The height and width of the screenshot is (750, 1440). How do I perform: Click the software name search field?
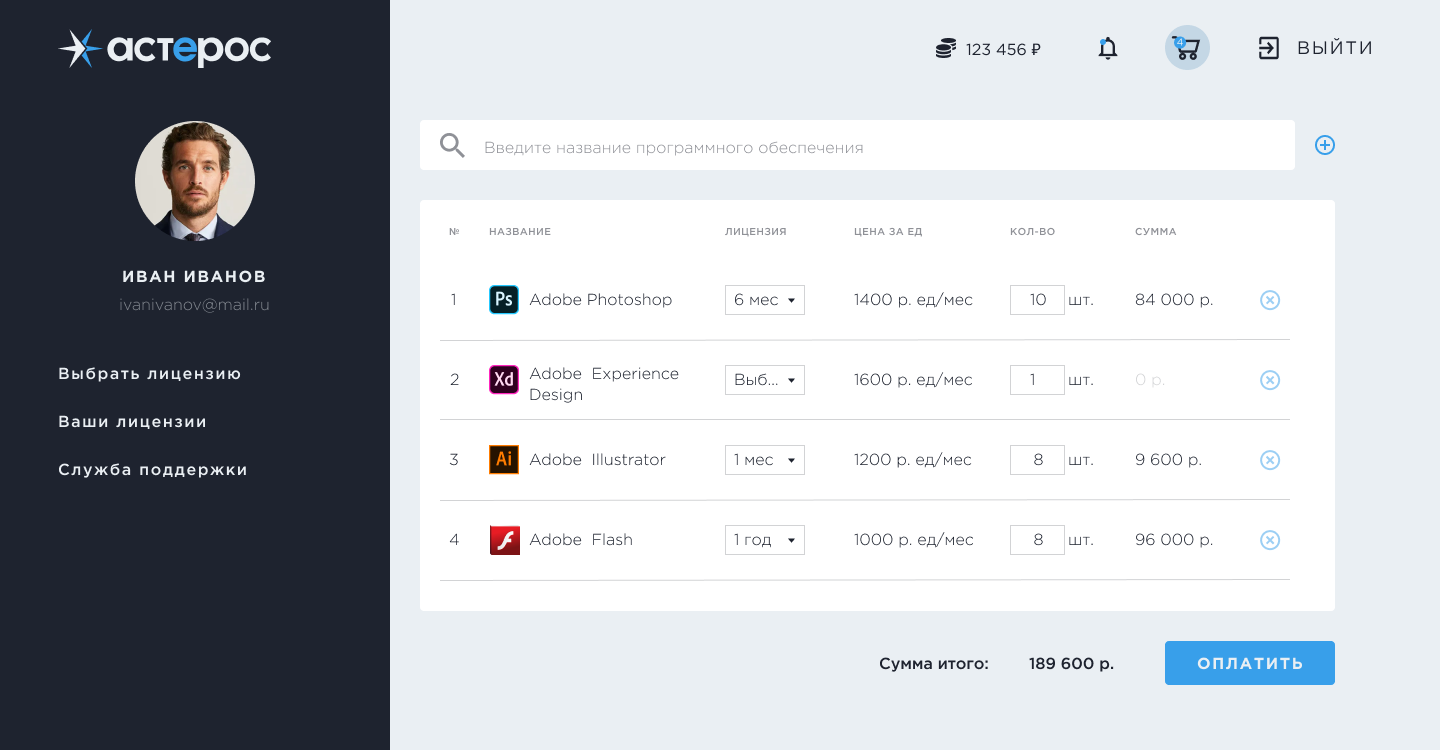coord(857,145)
